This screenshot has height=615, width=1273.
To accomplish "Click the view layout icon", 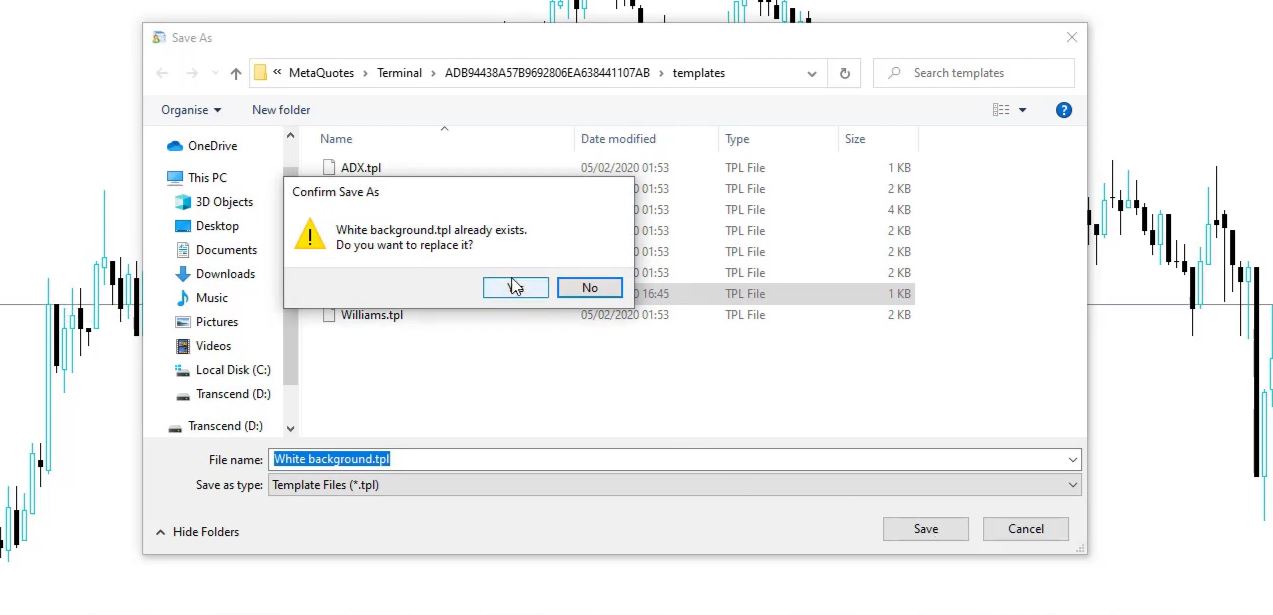I will 1001,110.
